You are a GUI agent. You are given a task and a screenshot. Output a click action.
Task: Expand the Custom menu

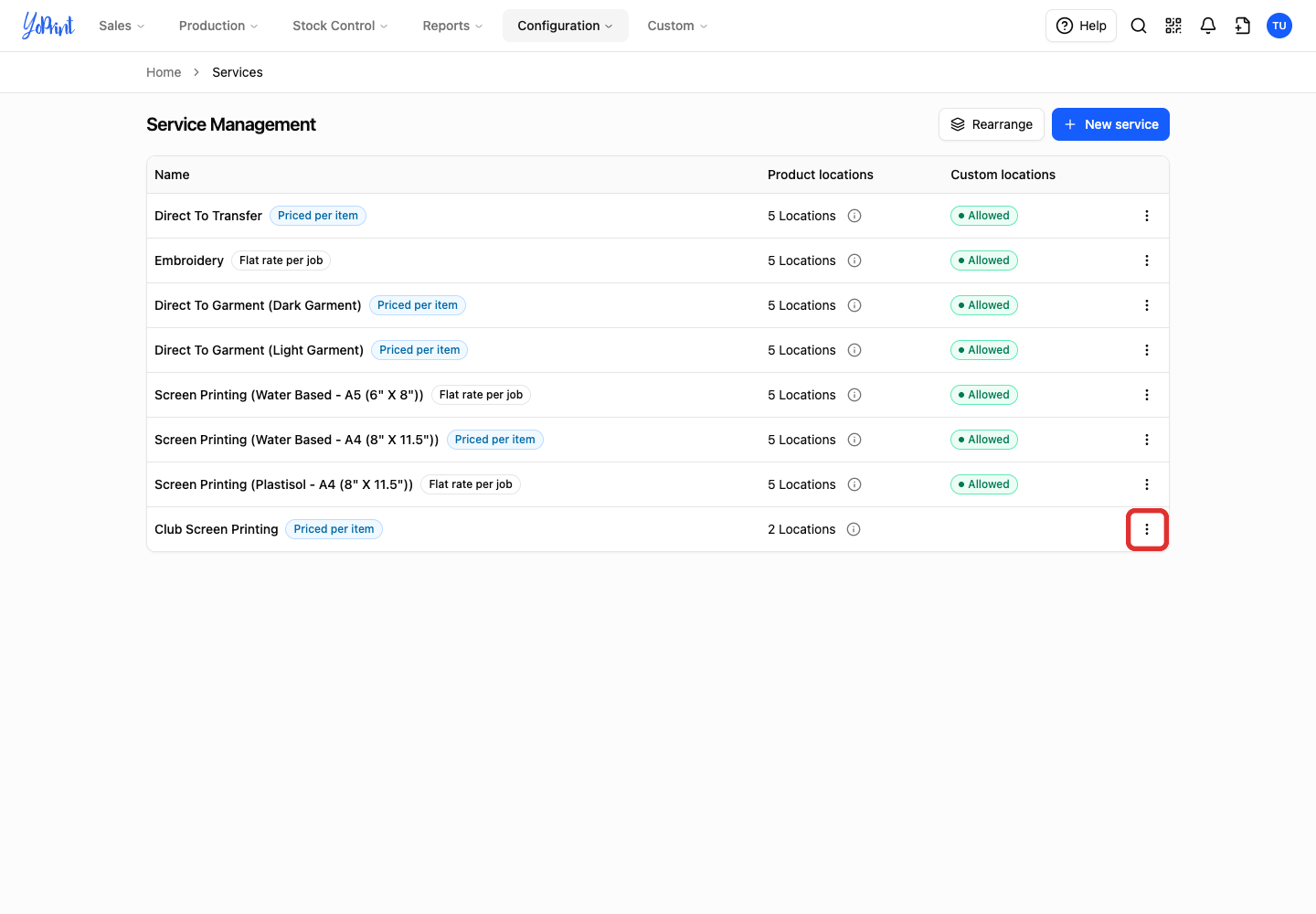click(677, 26)
